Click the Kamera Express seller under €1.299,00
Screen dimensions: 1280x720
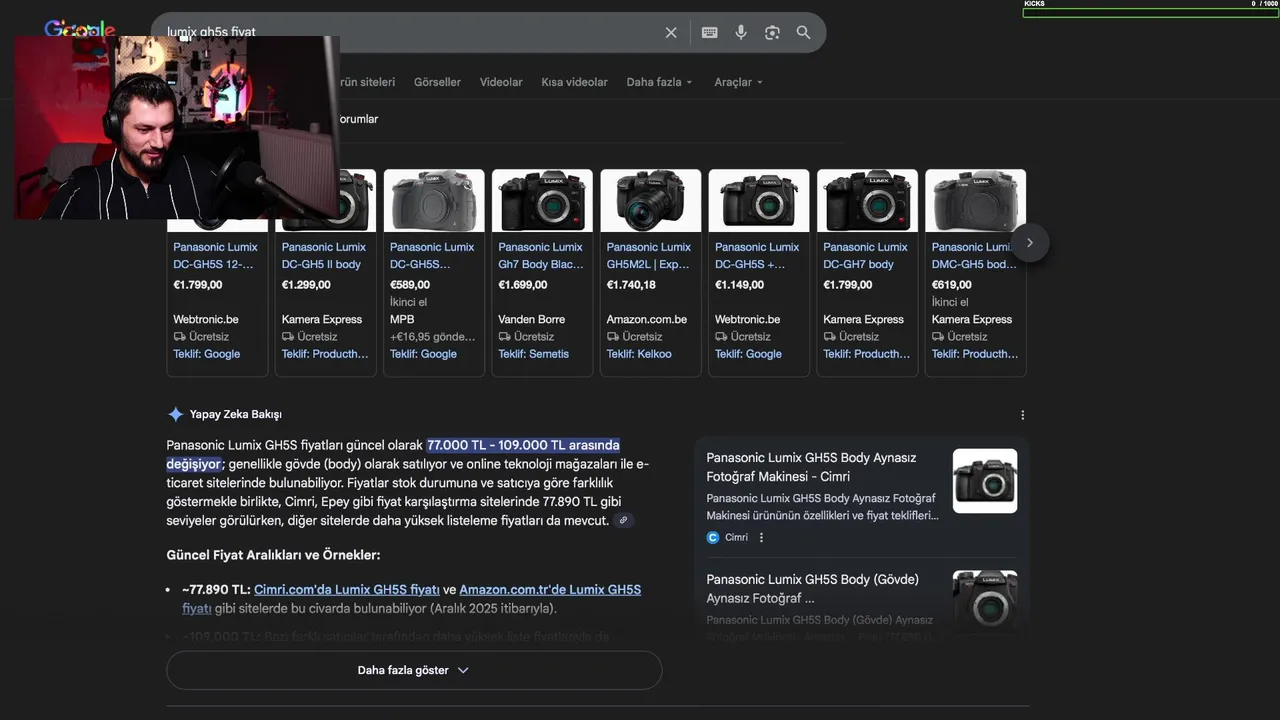322,320
